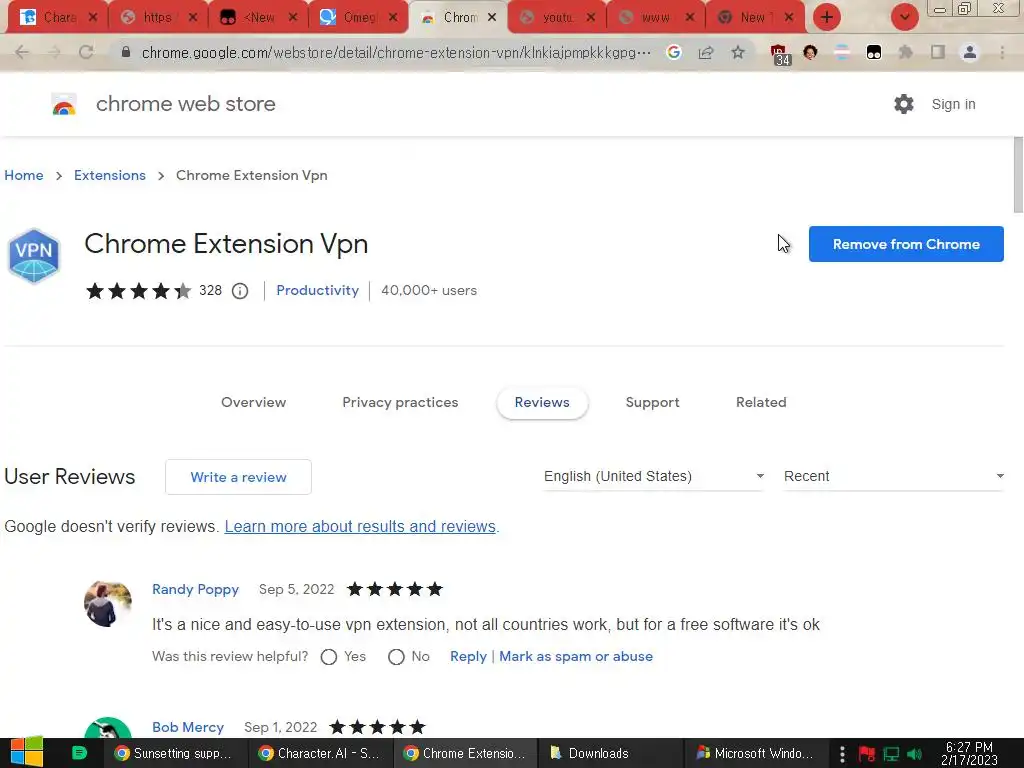Open the English (United States) language dropdown
The height and width of the screenshot is (768, 1024).
click(x=654, y=476)
